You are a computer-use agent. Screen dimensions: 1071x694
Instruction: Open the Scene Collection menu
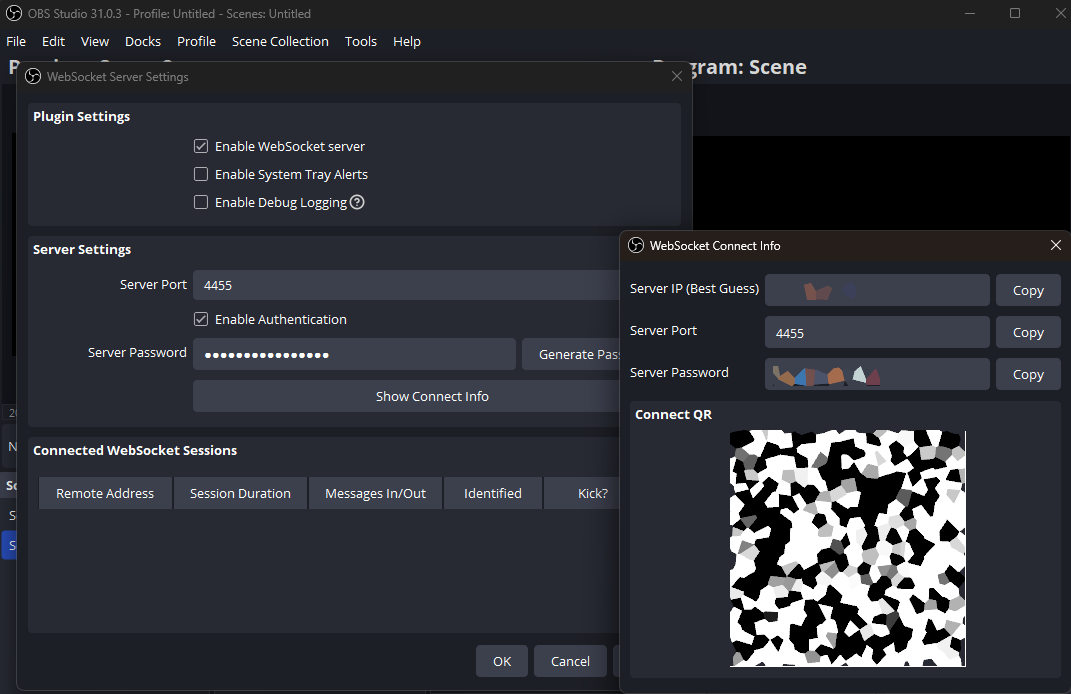pyautogui.click(x=280, y=42)
